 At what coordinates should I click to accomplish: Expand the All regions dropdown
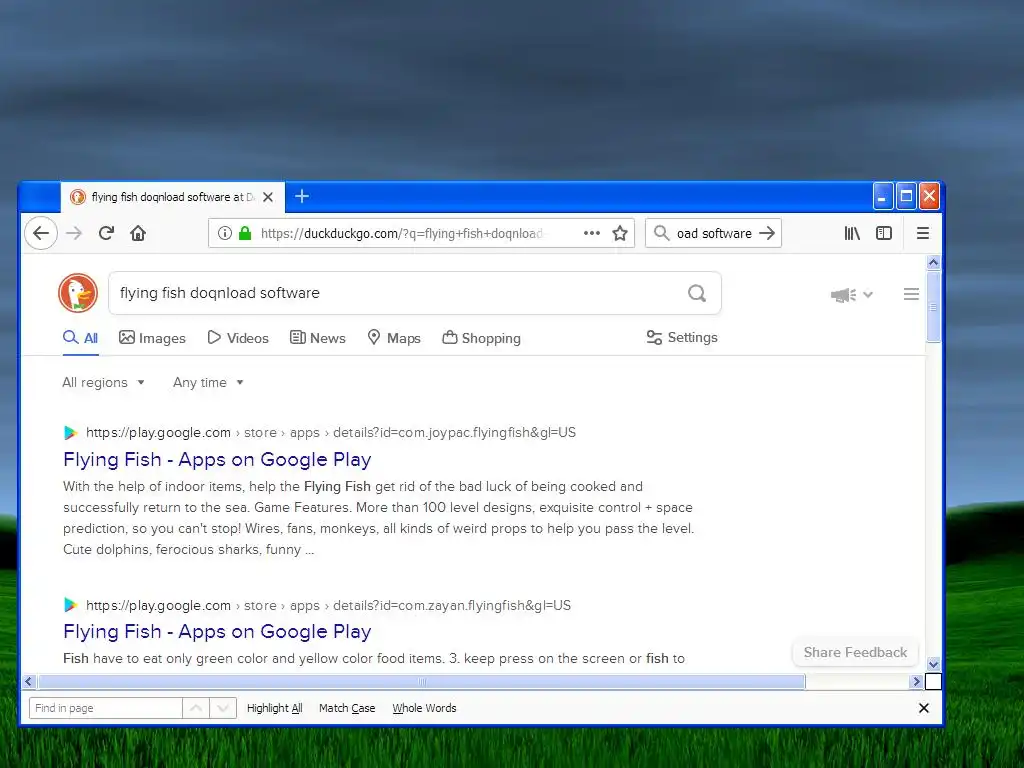click(103, 383)
